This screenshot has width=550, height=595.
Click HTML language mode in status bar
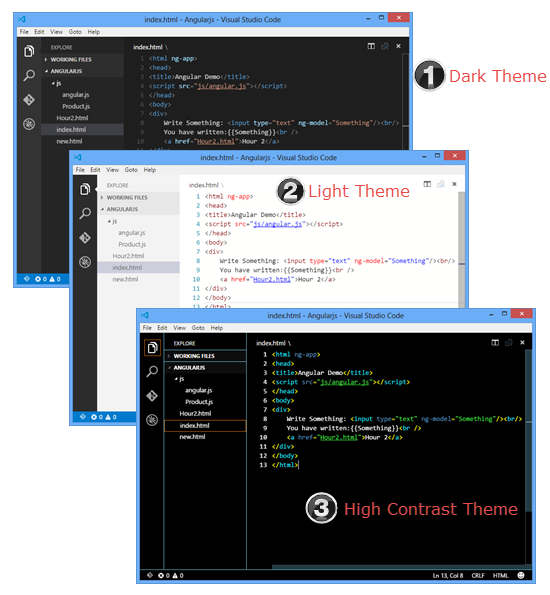click(x=500, y=576)
